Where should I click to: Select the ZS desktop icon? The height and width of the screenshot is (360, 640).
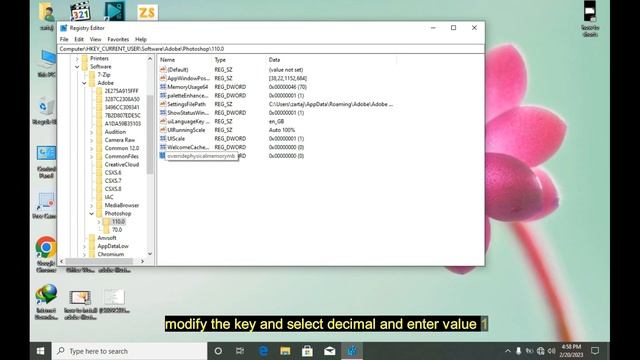[x=147, y=13]
